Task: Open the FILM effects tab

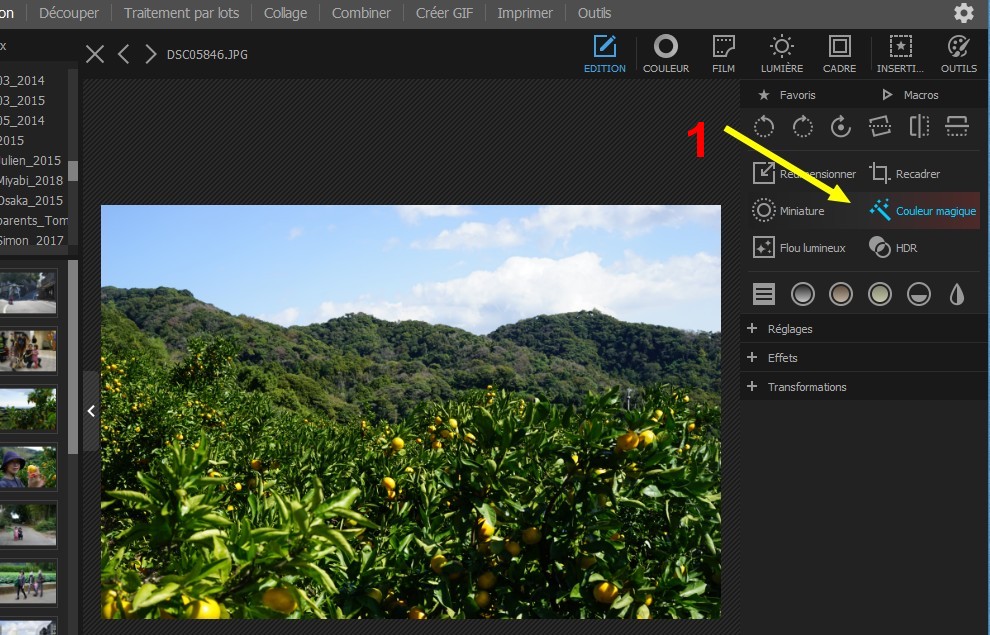Action: tap(723, 54)
